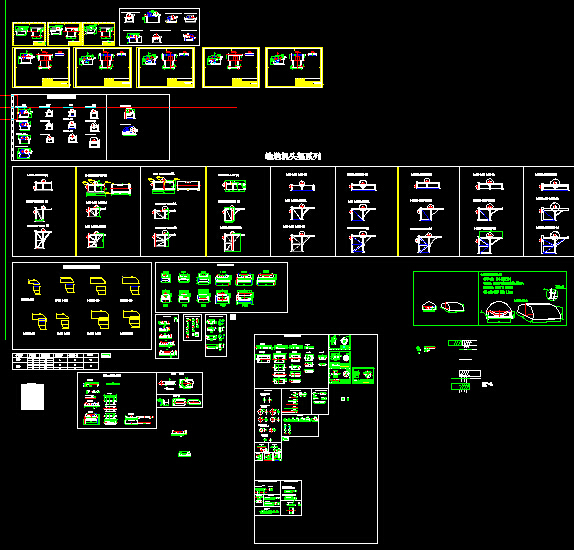Select the small dome drawing in green frame
This screenshot has height=550, width=574.
[x=429, y=307]
